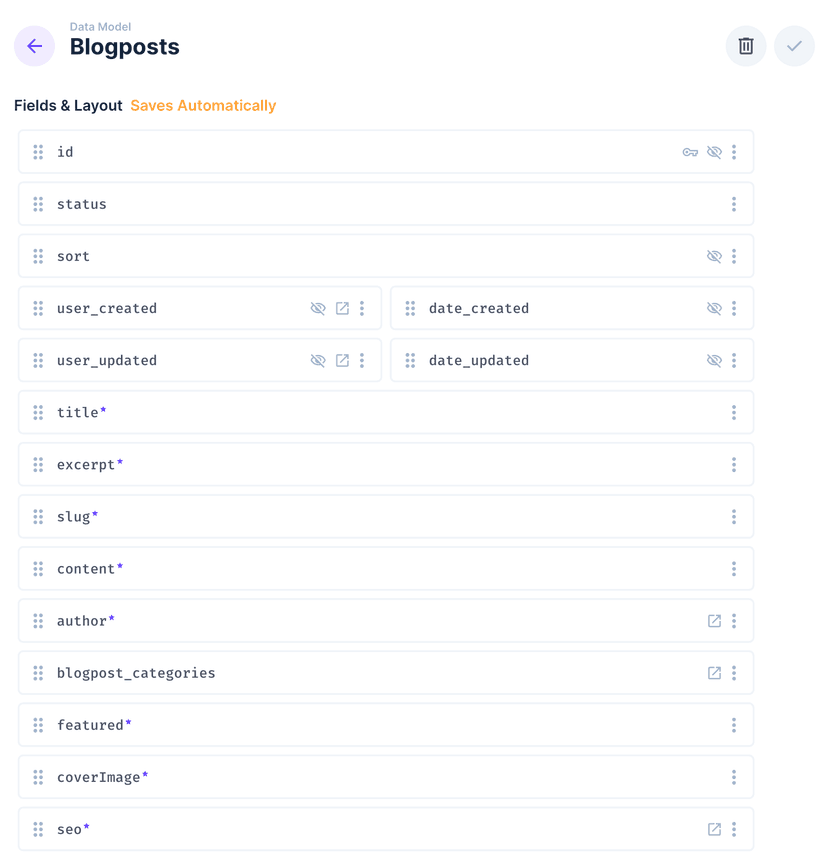This screenshot has height=867, width=828.
Task: Toggle visibility of the user_updated field
Action: point(318,360)
